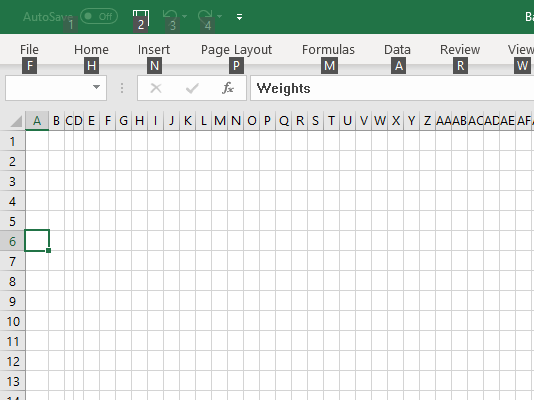Select the row 10 header
This screenshot has height=400, width=534.
(13, 321)
